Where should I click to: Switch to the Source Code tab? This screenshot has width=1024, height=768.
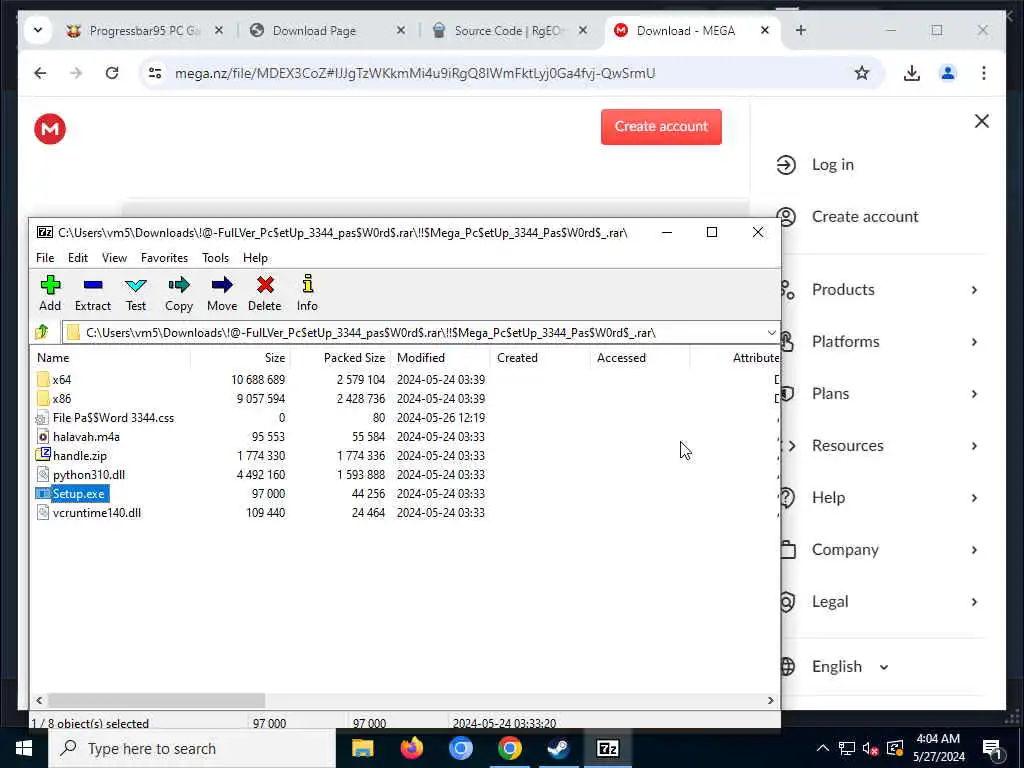pos(509,31)
